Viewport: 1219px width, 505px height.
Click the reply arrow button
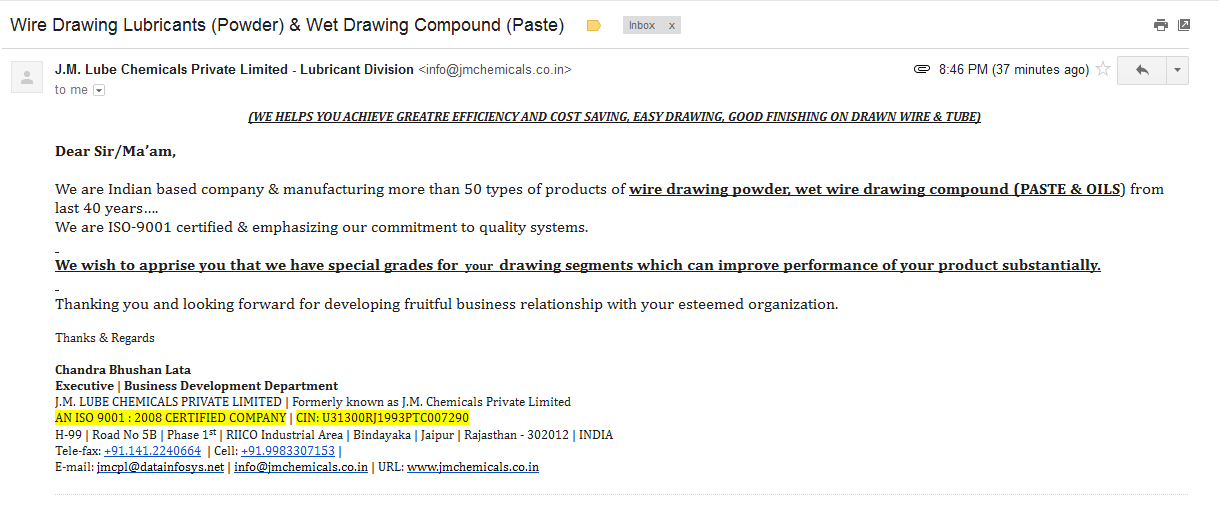(1142, 70)
